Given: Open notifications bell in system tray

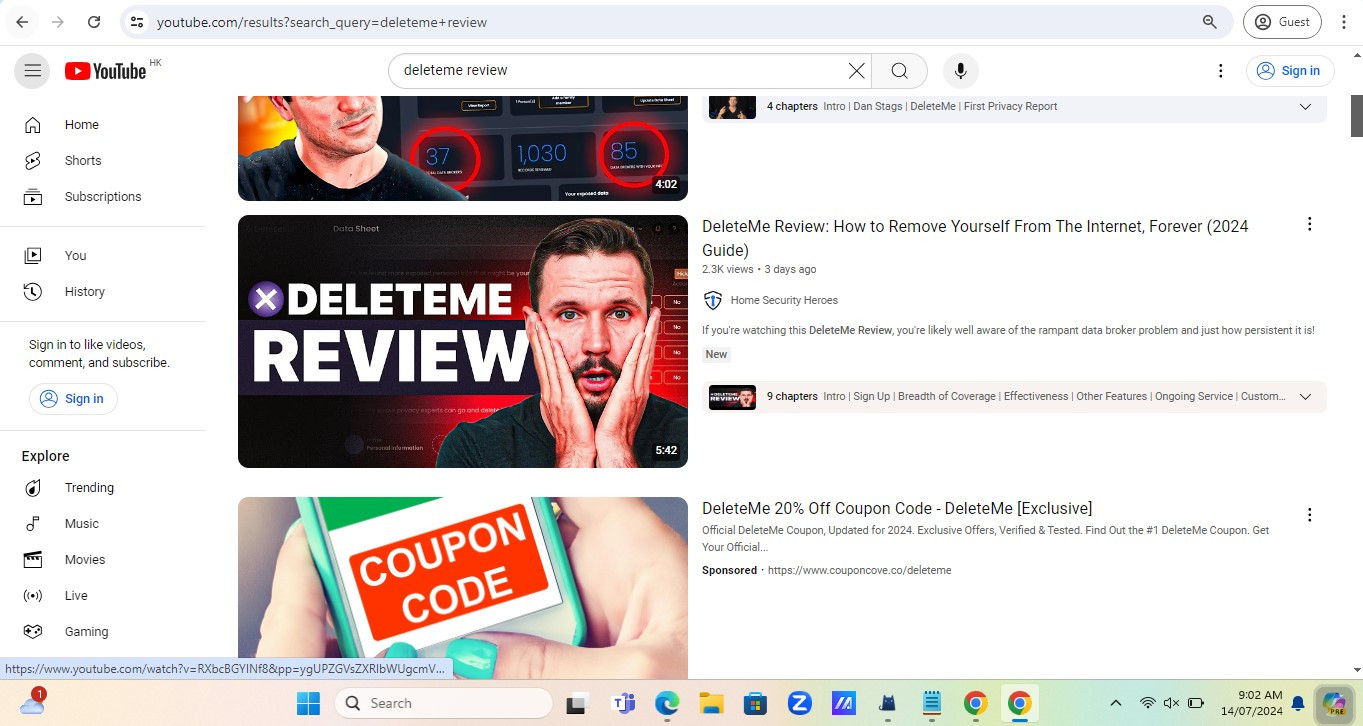Looking at the screenshot, I should [1298, 703].
